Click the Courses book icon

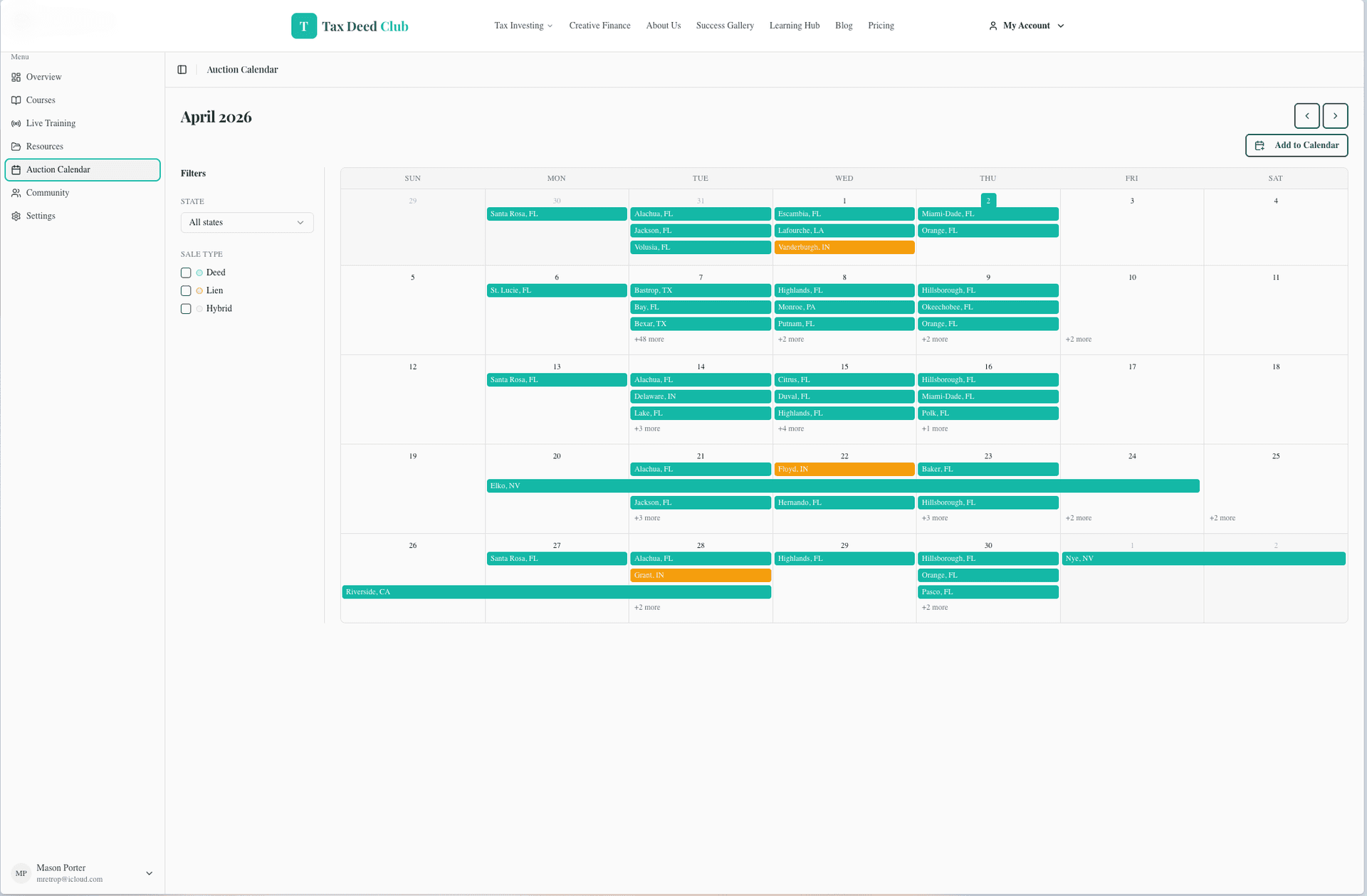point(16,100)
